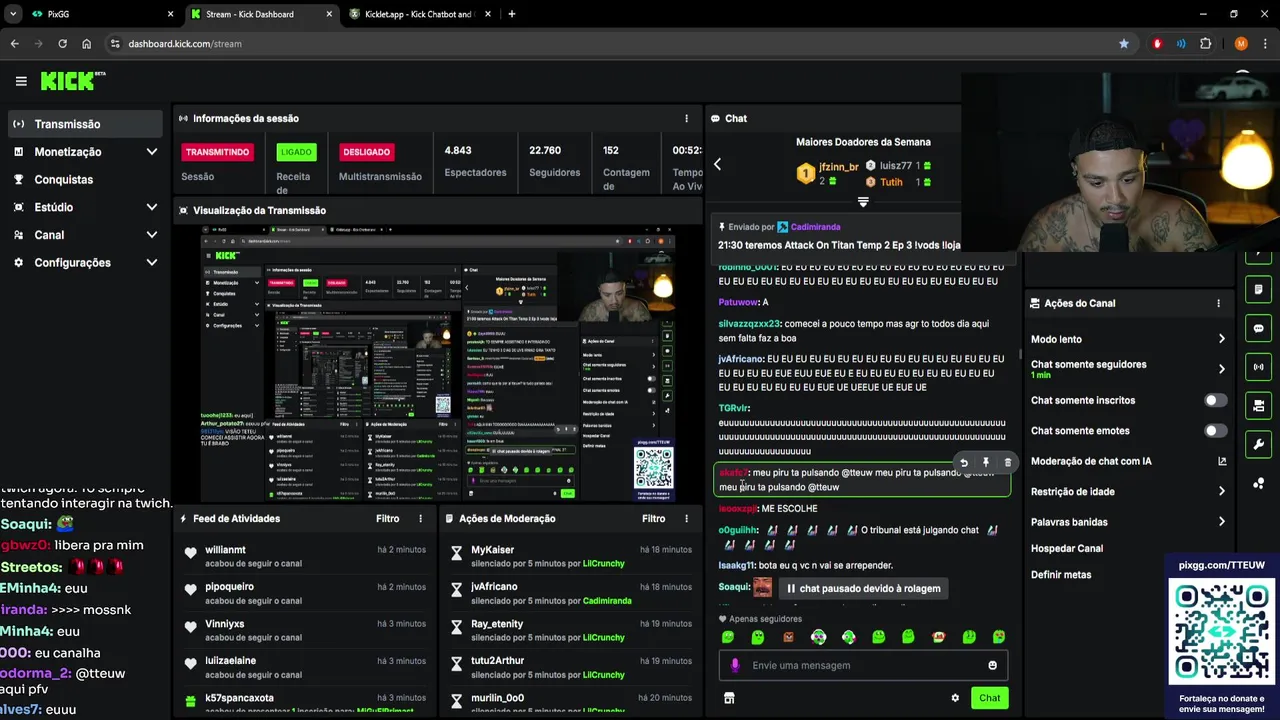Click jfzinn_br in the top donors
This screenshot has width=1280, height=720.
click(839, 167)
